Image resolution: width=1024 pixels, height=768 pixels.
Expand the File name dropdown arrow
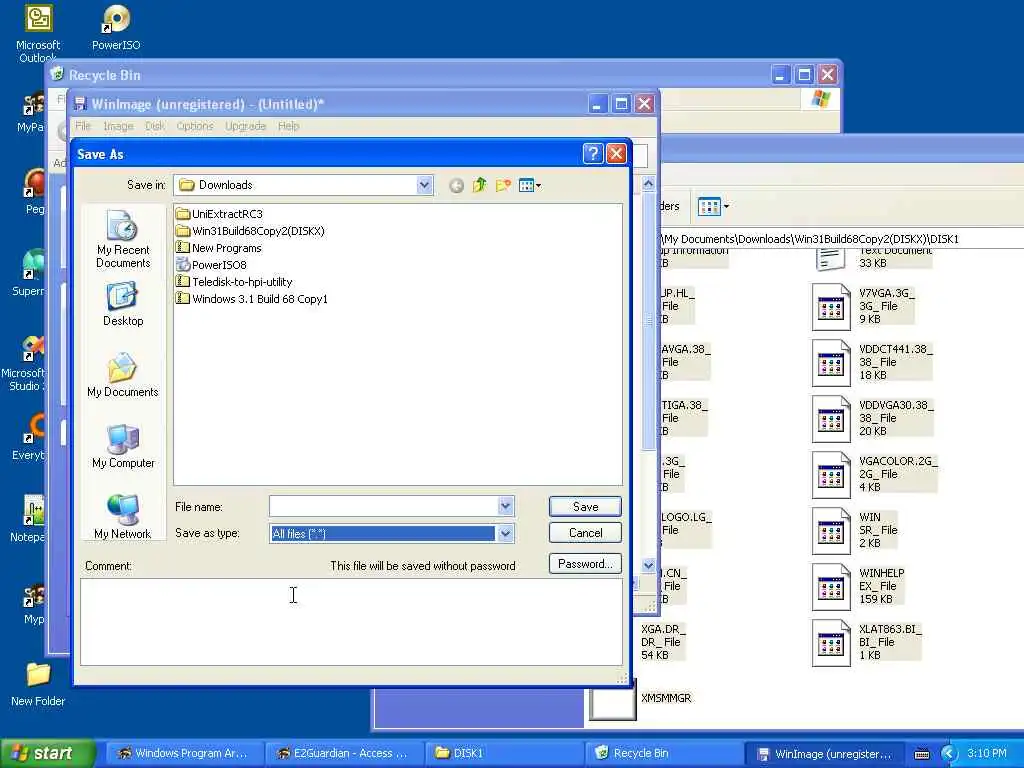tap(505, 506)
